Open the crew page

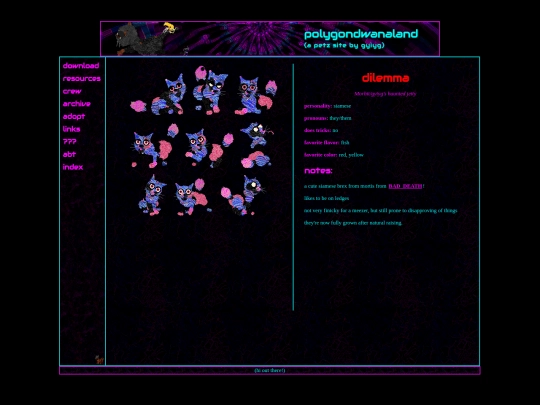[x=72, y=91]
